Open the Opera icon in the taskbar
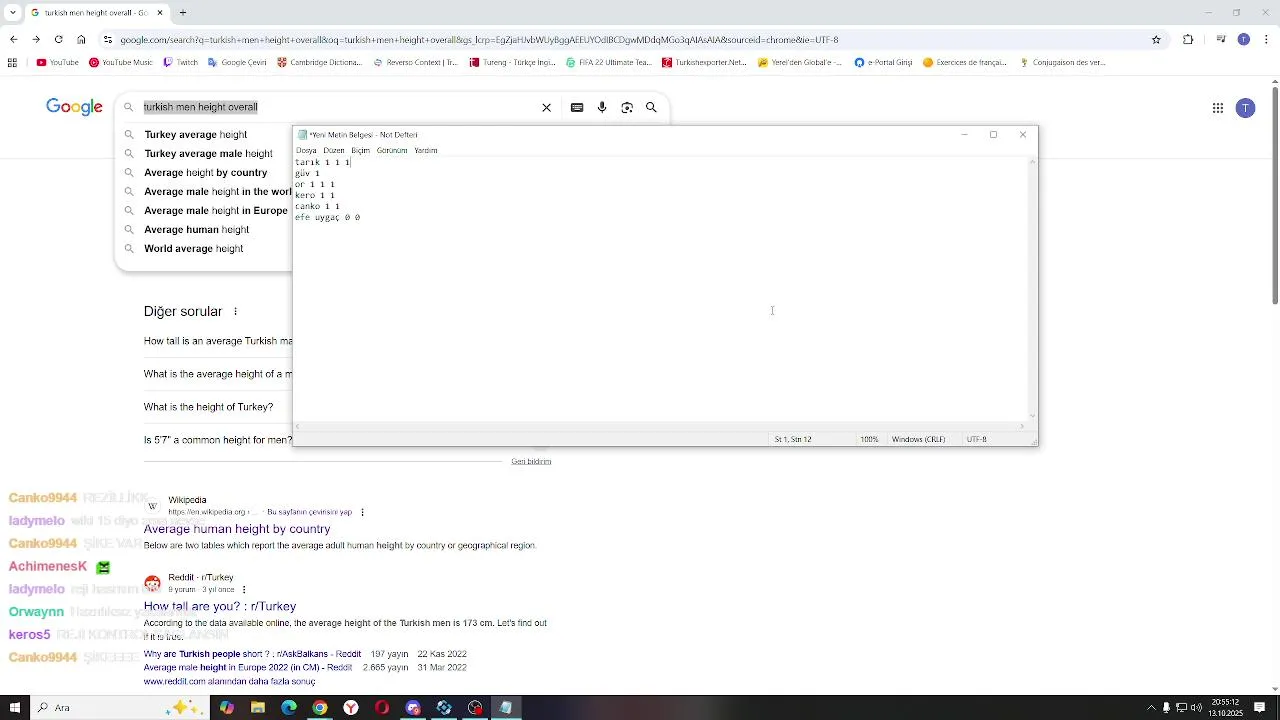1280x720 pixels. pos(382,708)
